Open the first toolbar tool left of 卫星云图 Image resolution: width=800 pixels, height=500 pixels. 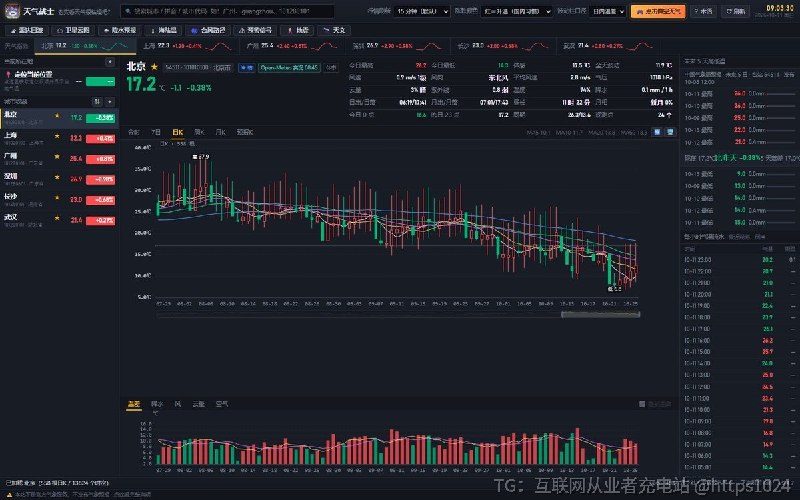(x=27, y=31)
